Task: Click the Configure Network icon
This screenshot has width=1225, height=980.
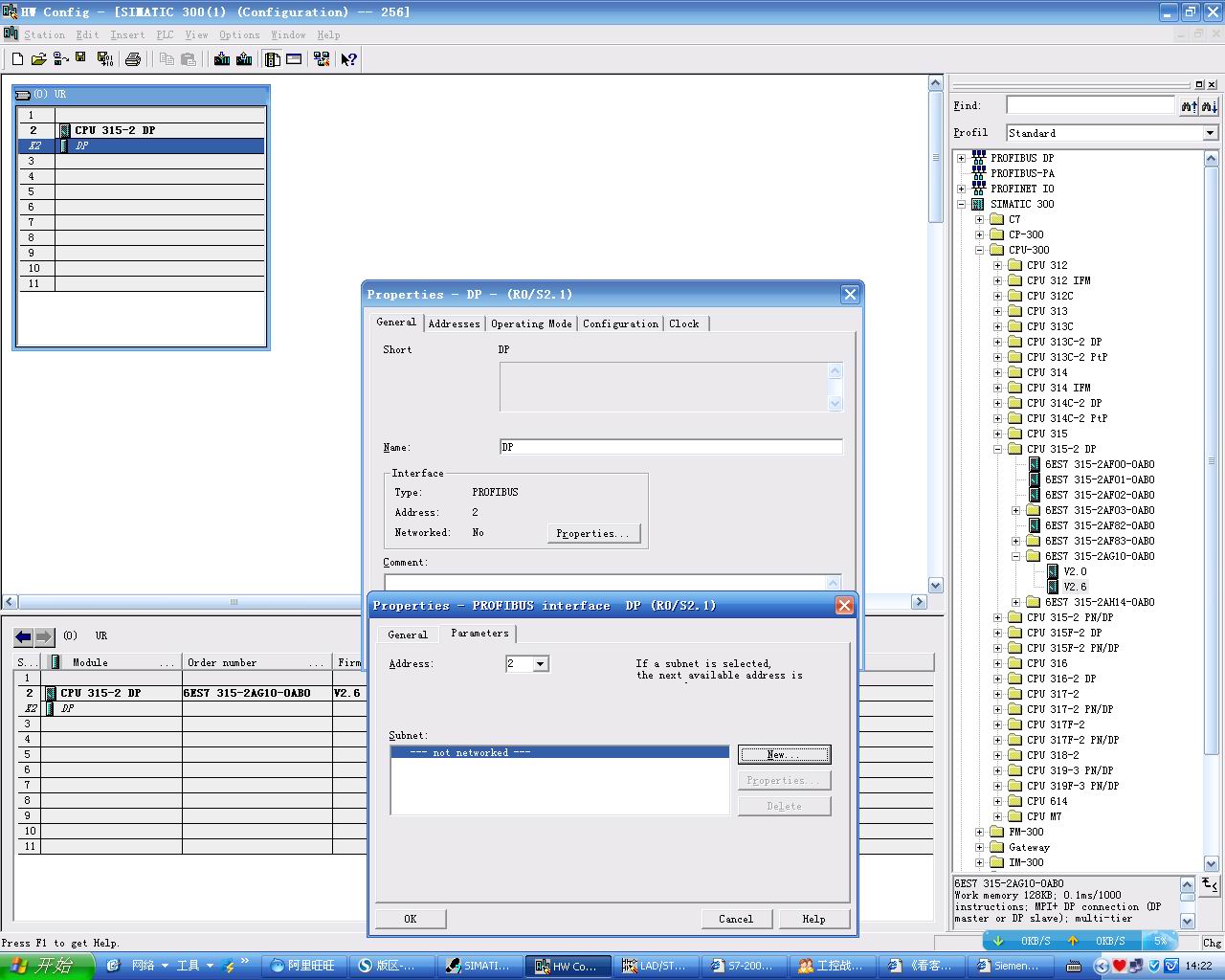Action: (322, 59)
